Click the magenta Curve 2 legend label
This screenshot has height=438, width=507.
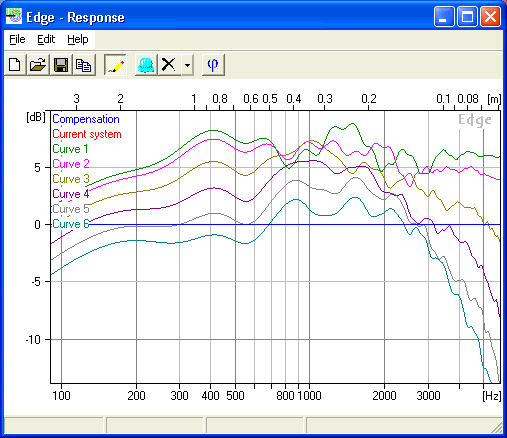click(x=71, y=164)
